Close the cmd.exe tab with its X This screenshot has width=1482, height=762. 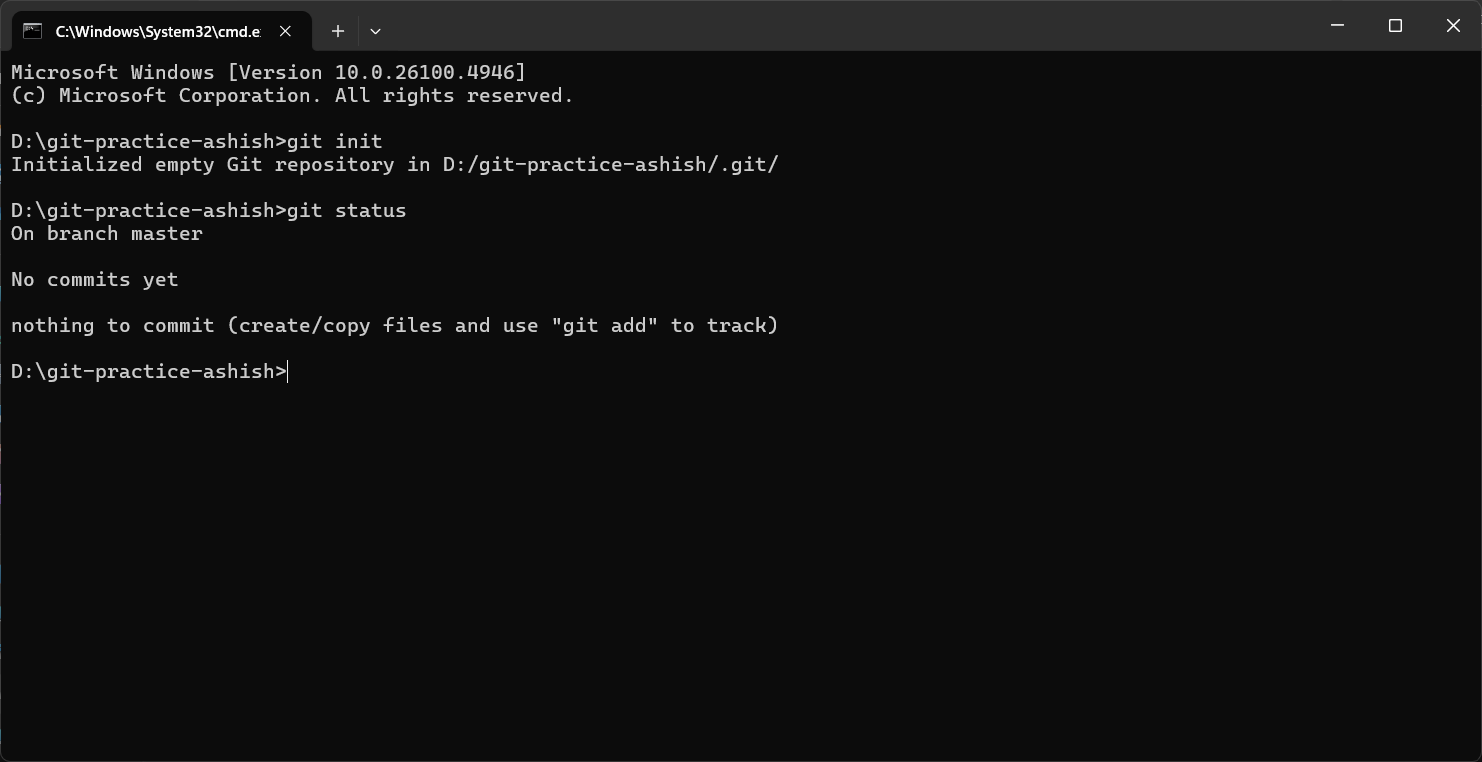pyautogui.click(x=285, y=31)
